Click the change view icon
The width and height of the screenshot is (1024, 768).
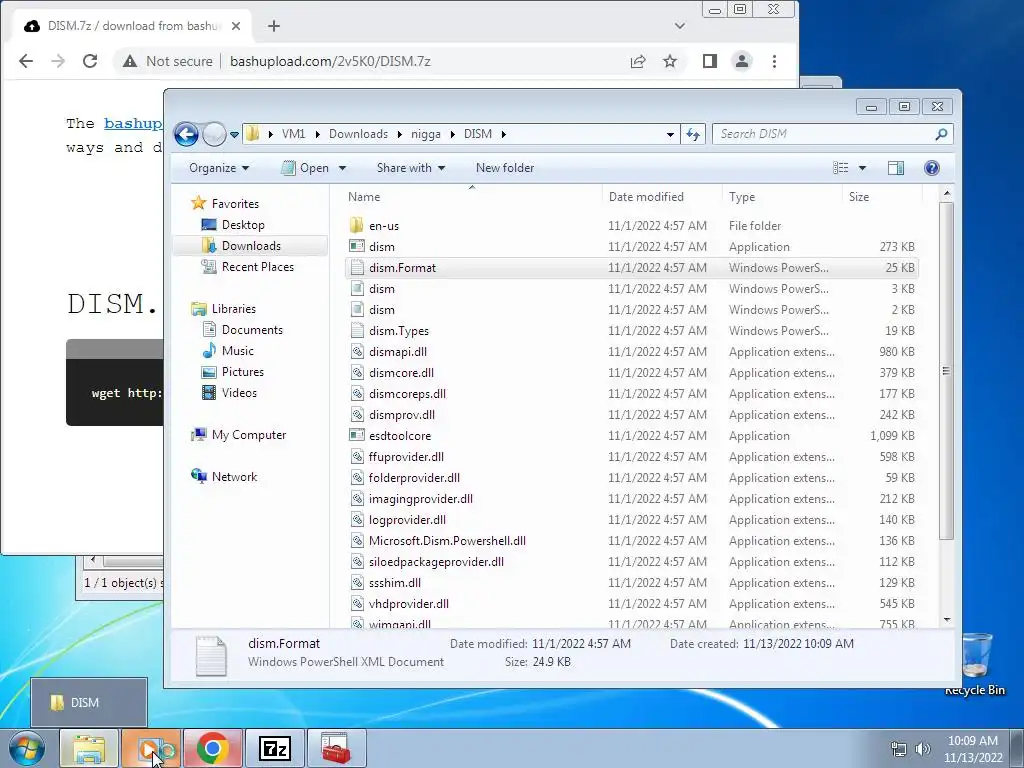tap(840, 168)
